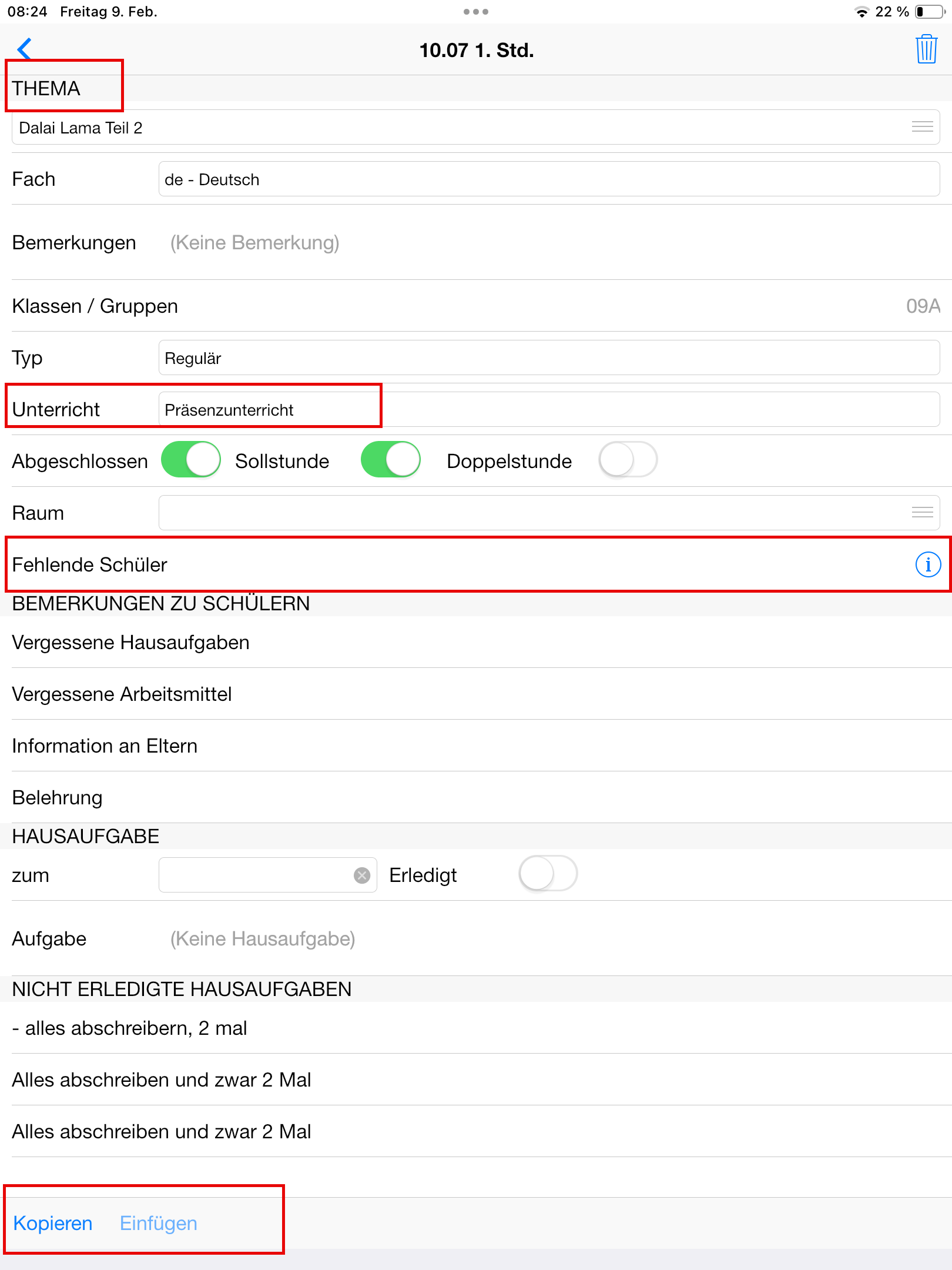Tap the Wi-Fi status icon

pyautogui.click(x=862, y=12)
